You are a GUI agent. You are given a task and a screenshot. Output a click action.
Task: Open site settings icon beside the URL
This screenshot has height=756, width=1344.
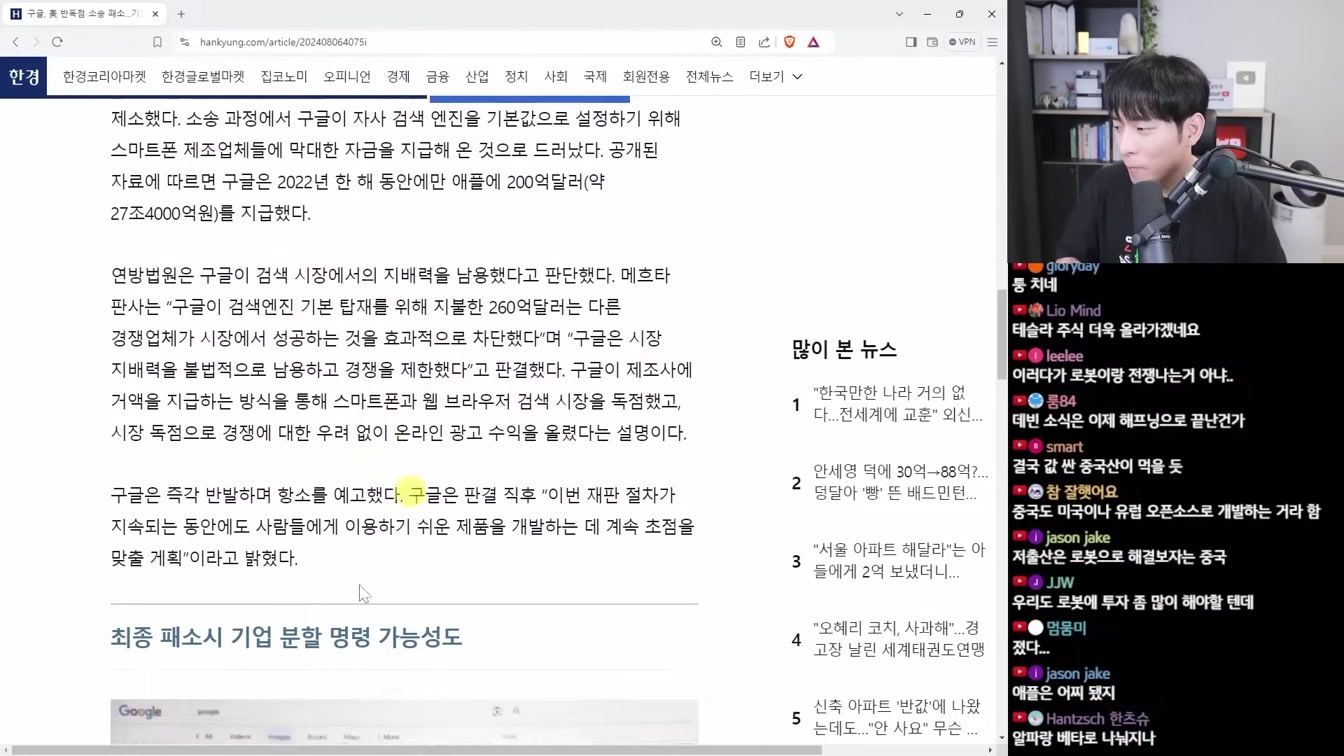click(x=184, y=42)
